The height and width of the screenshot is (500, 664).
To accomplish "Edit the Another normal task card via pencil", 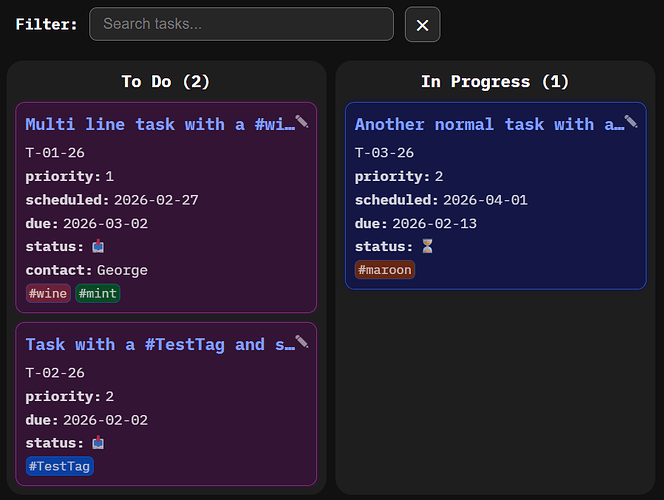I will click(631, 122).
